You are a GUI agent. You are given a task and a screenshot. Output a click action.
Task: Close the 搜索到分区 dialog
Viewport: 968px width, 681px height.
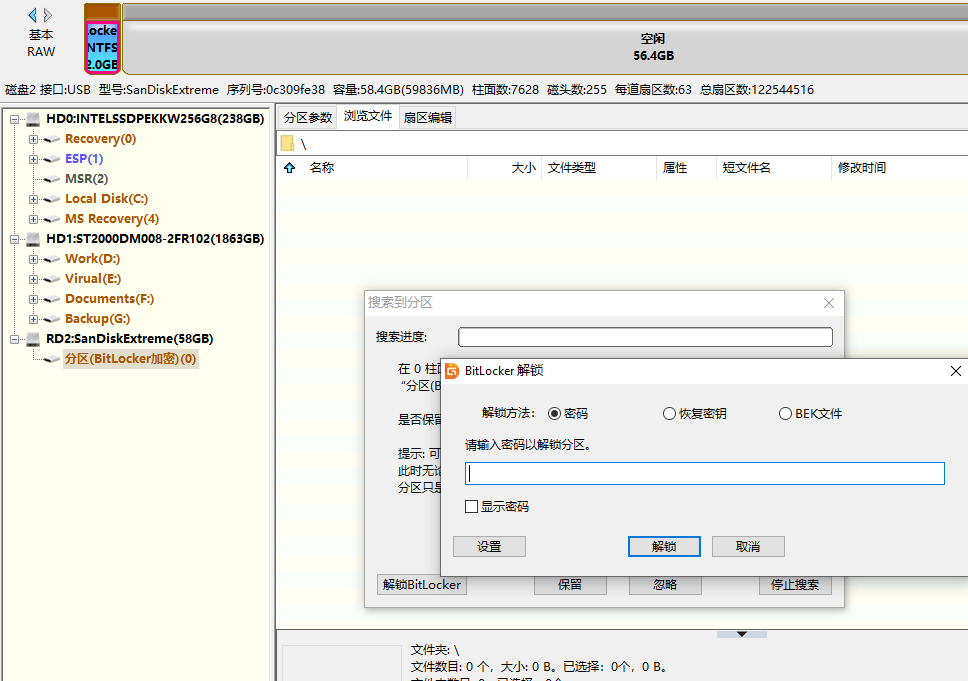coord(829,303)
